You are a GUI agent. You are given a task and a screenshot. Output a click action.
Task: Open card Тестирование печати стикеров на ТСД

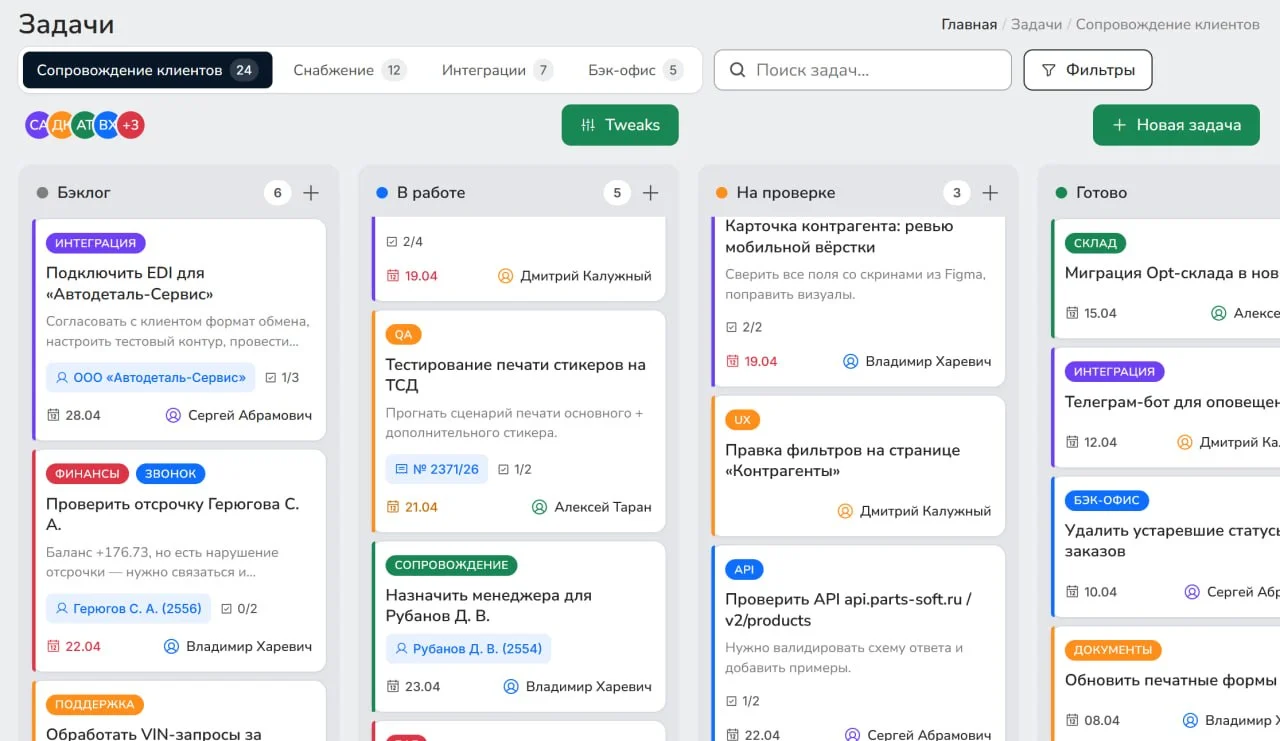(x=518, y=421)
